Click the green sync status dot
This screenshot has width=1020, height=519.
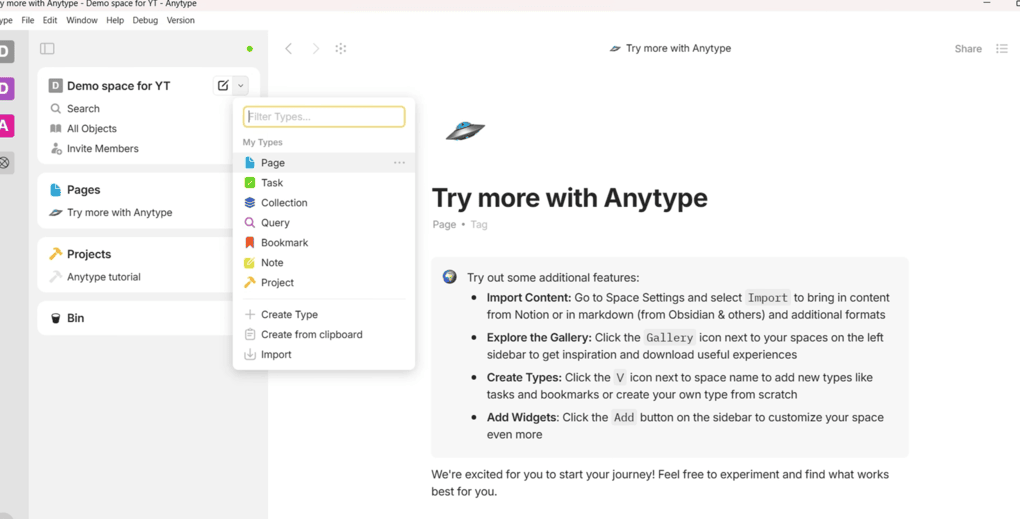click(x=250, y=49)
